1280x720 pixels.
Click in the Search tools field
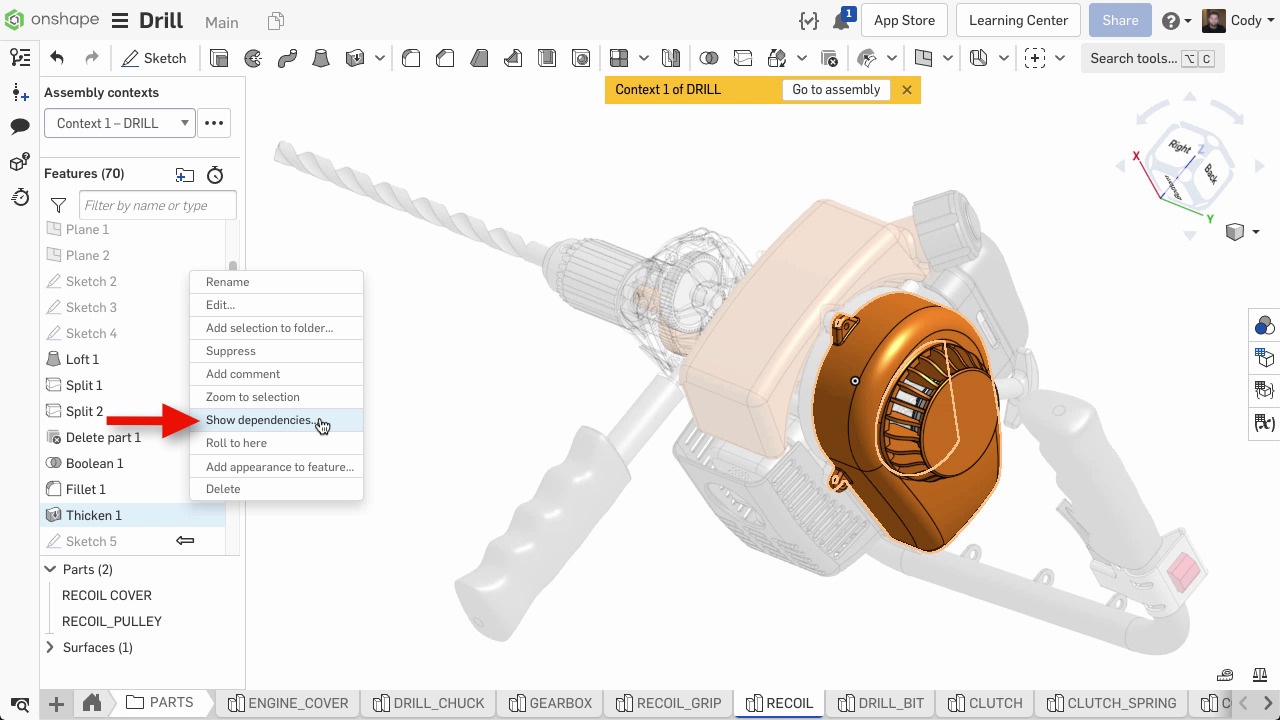click(1152, 58)
